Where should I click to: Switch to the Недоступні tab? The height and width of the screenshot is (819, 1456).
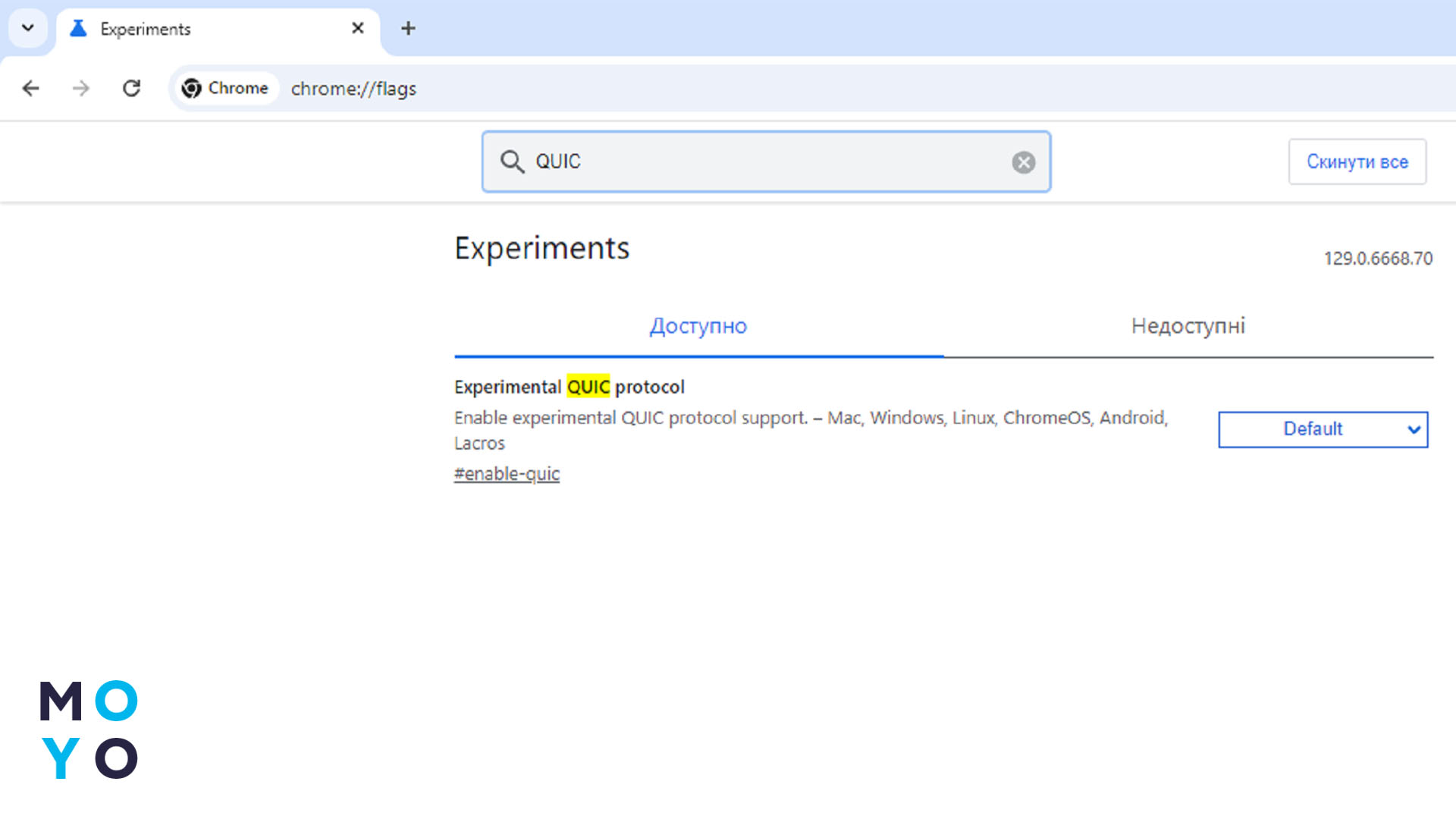tap(1188, 326)
